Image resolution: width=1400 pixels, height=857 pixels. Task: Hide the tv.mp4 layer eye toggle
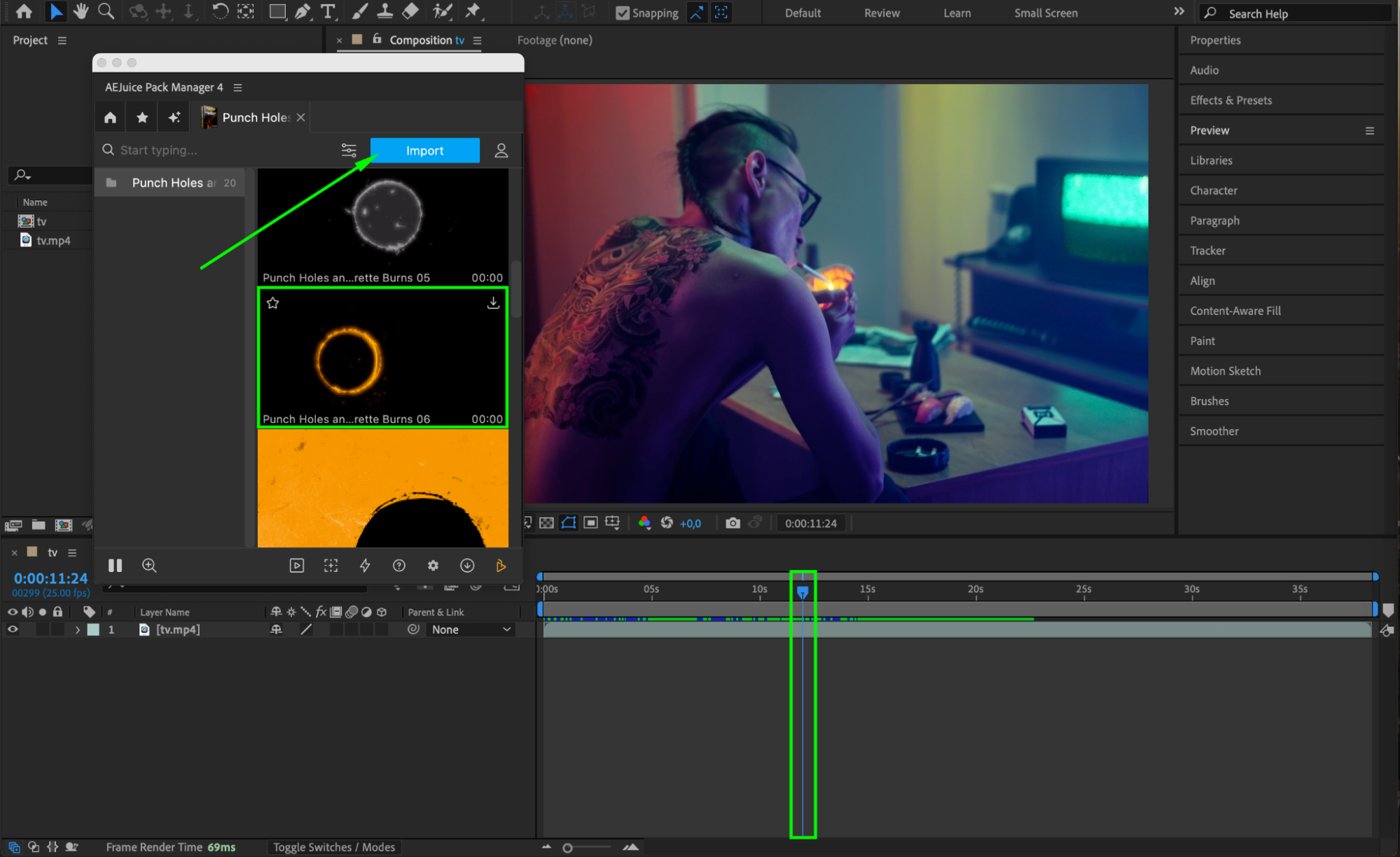click(x=13, y=629)
